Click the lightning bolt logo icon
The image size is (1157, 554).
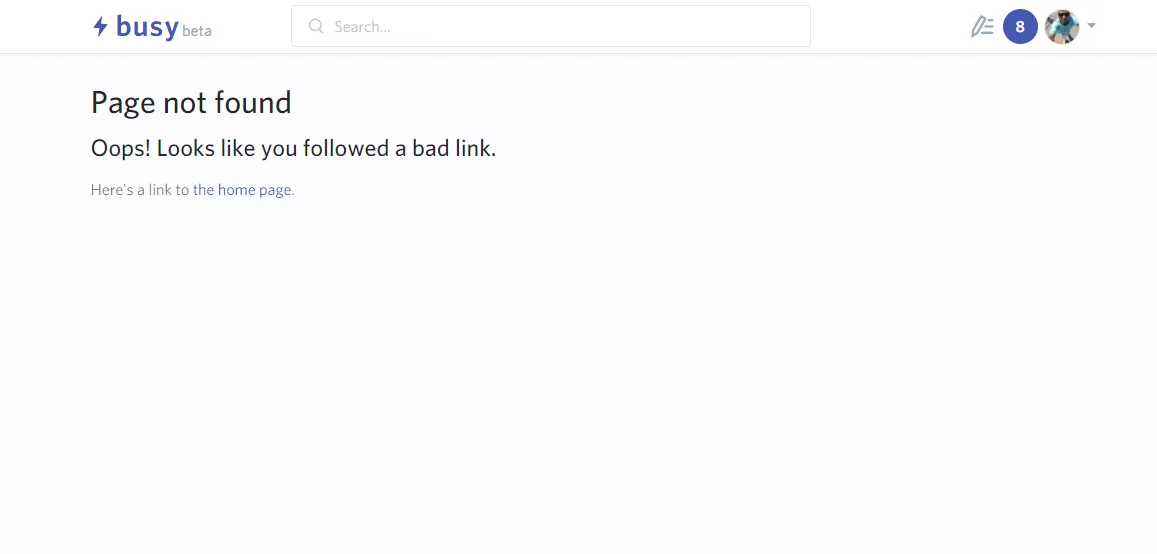coord(100,27)
